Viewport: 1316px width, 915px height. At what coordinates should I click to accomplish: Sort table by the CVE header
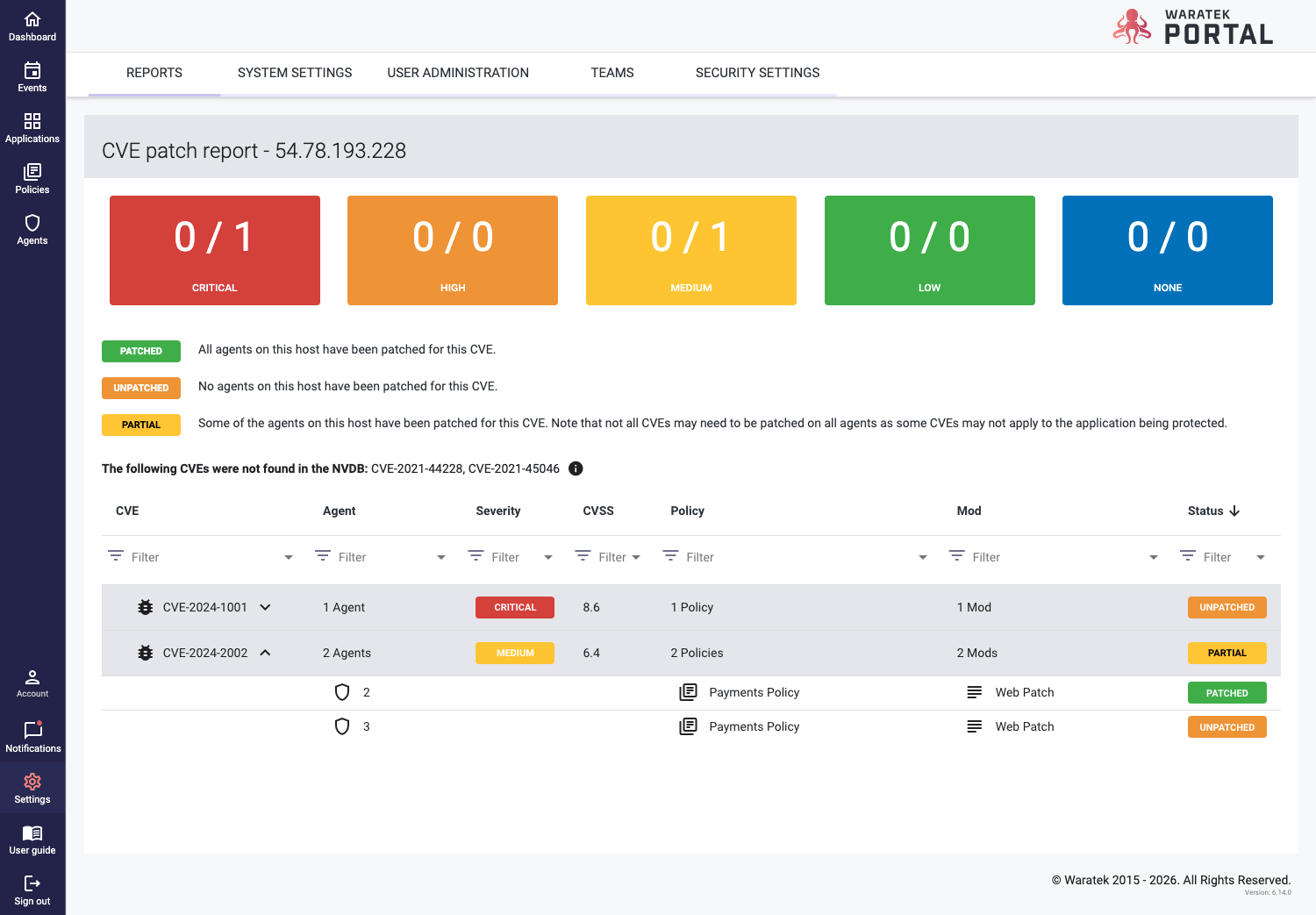coord(127,511)
